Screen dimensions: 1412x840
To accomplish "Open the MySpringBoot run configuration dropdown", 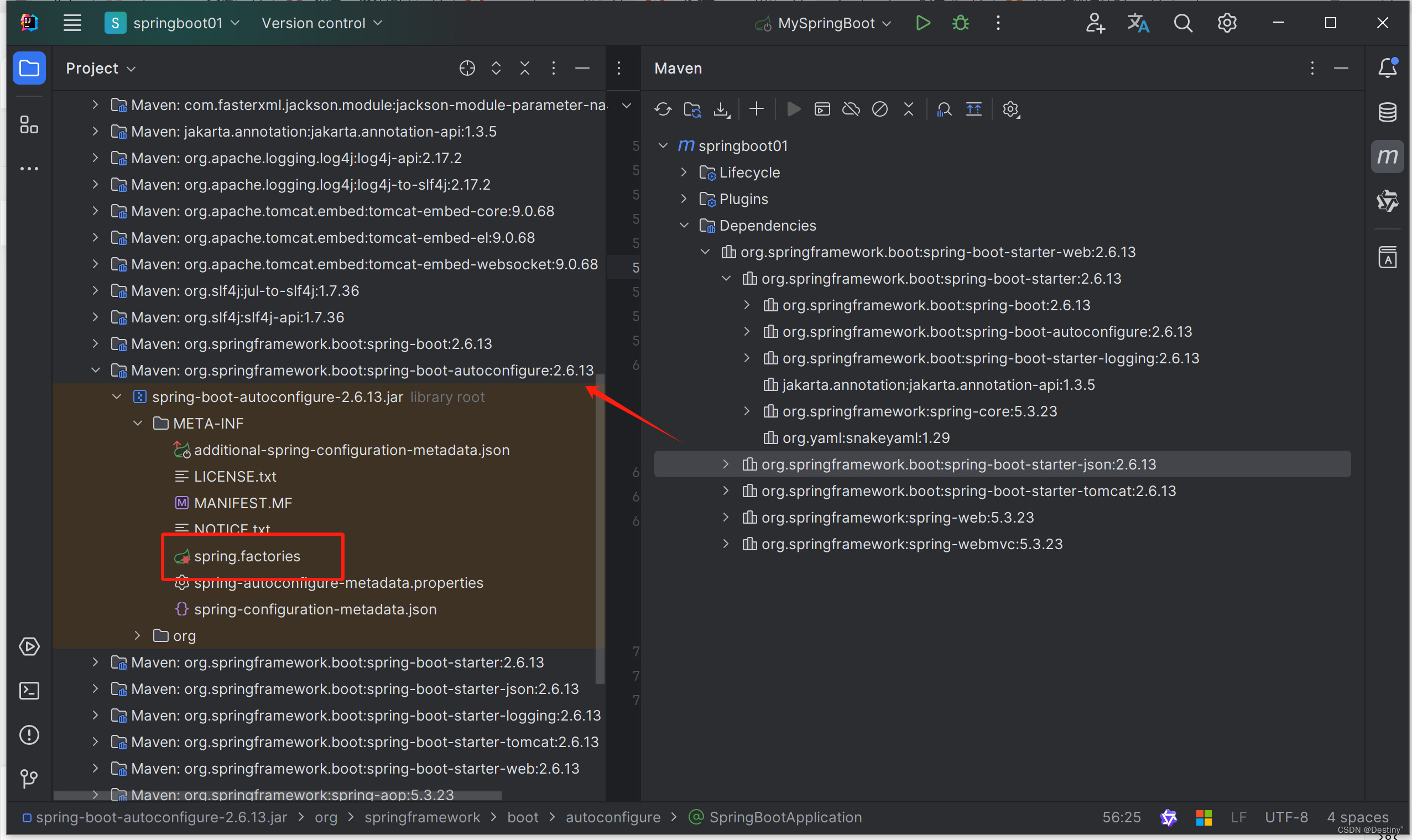I will pyautogui.click(x=825, y=23).
